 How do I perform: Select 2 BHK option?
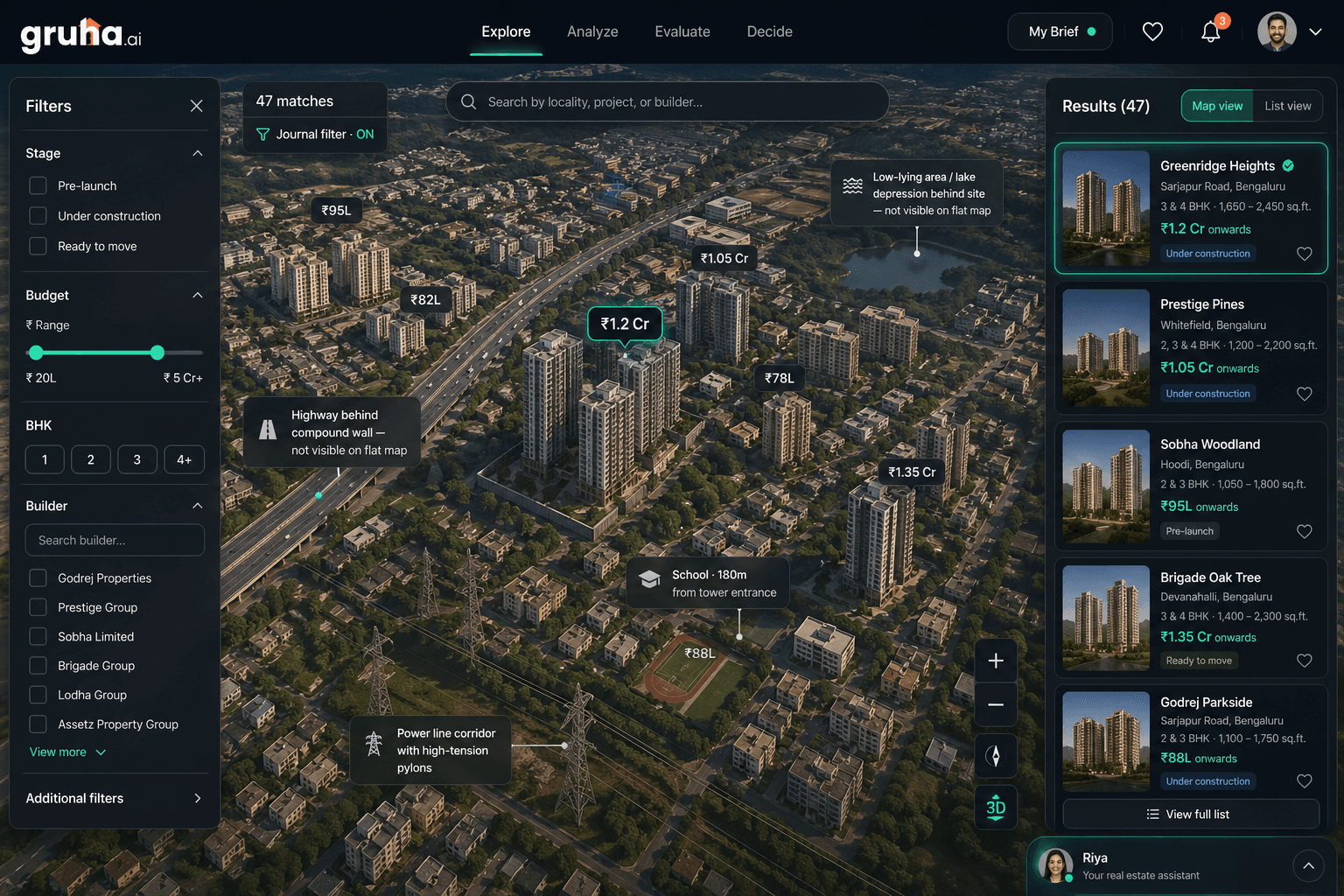91,459
